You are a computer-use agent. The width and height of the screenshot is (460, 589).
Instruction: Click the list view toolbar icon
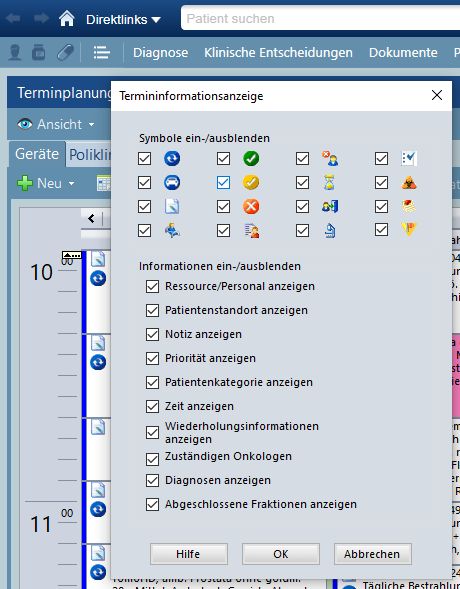102,53
